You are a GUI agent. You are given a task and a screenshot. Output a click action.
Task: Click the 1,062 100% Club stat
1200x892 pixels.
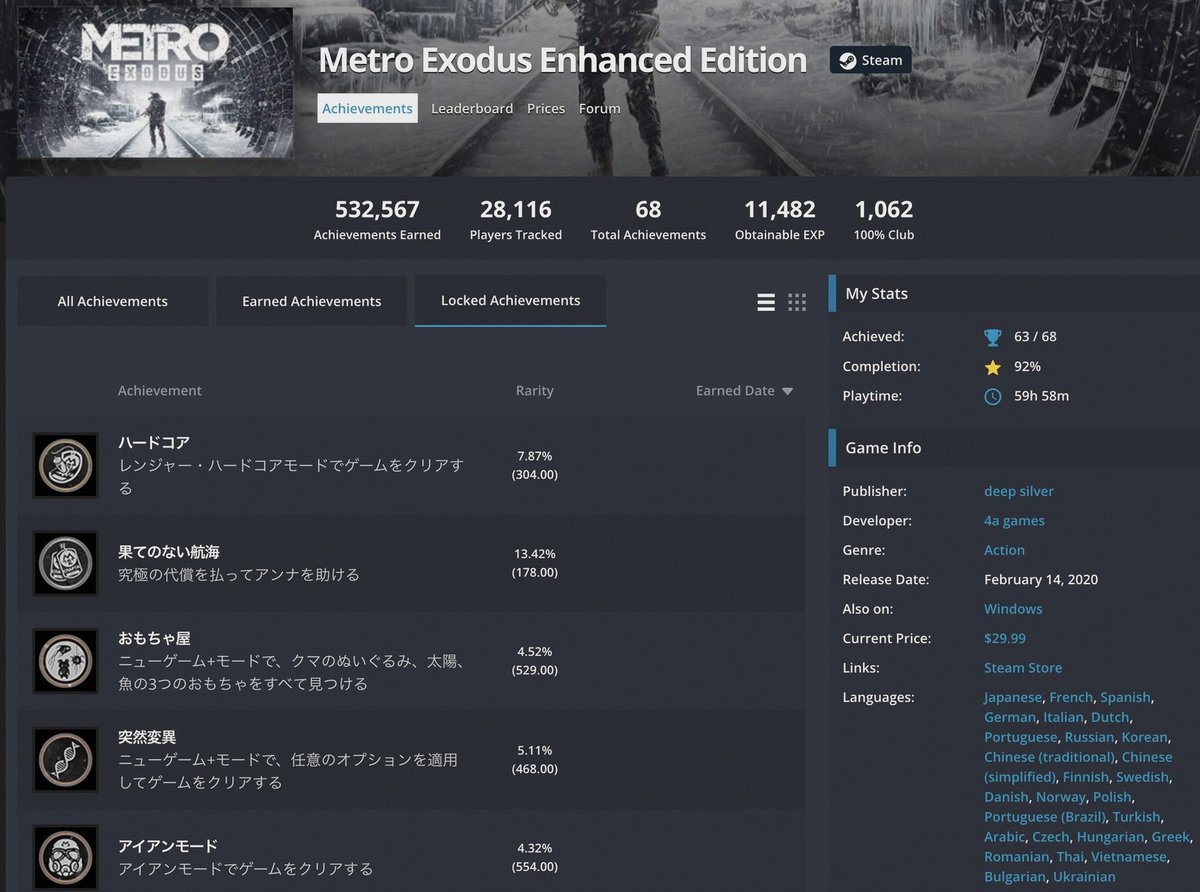coord(884,220)
